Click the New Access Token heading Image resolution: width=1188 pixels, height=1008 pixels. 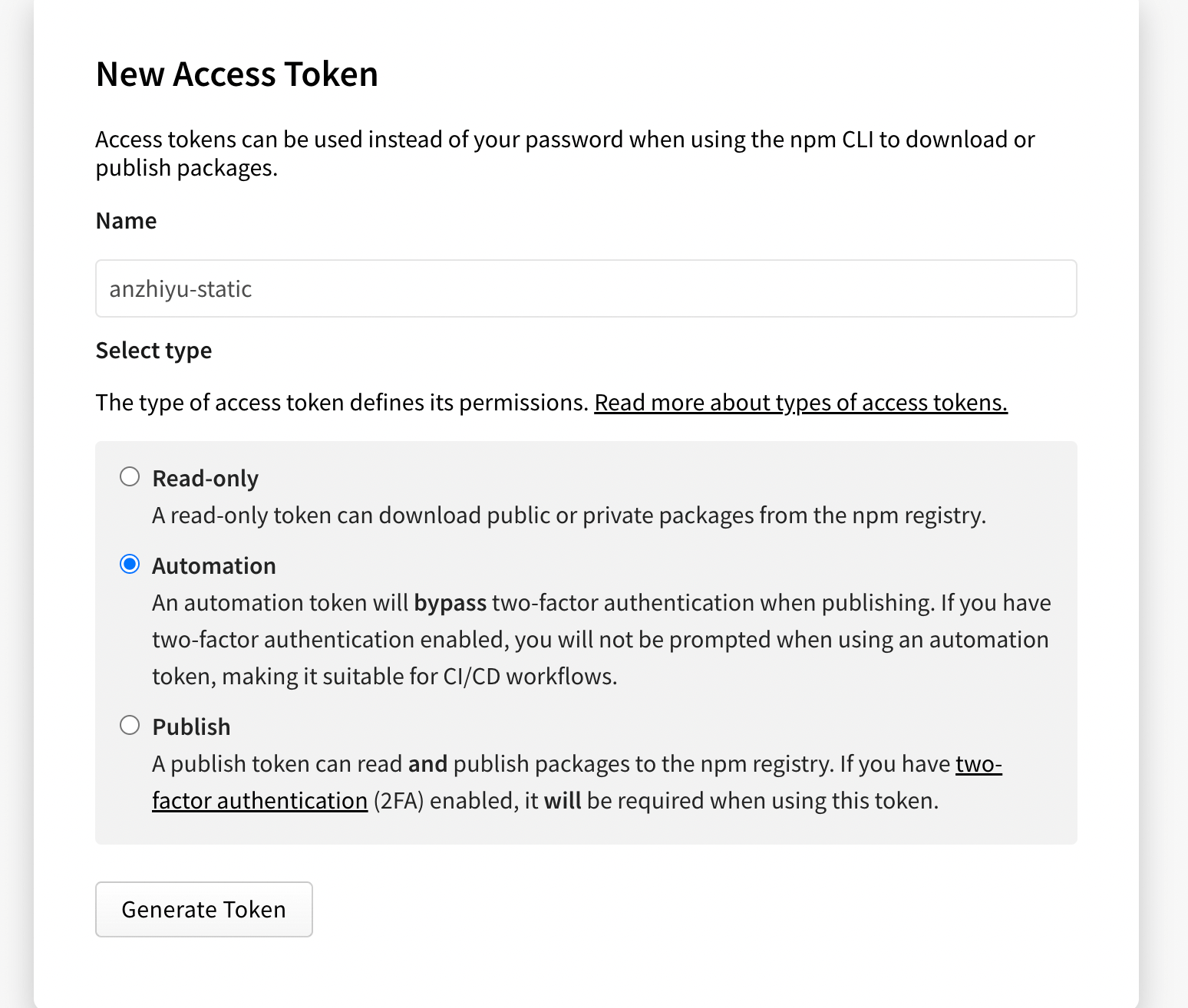[x=236, y=74]
